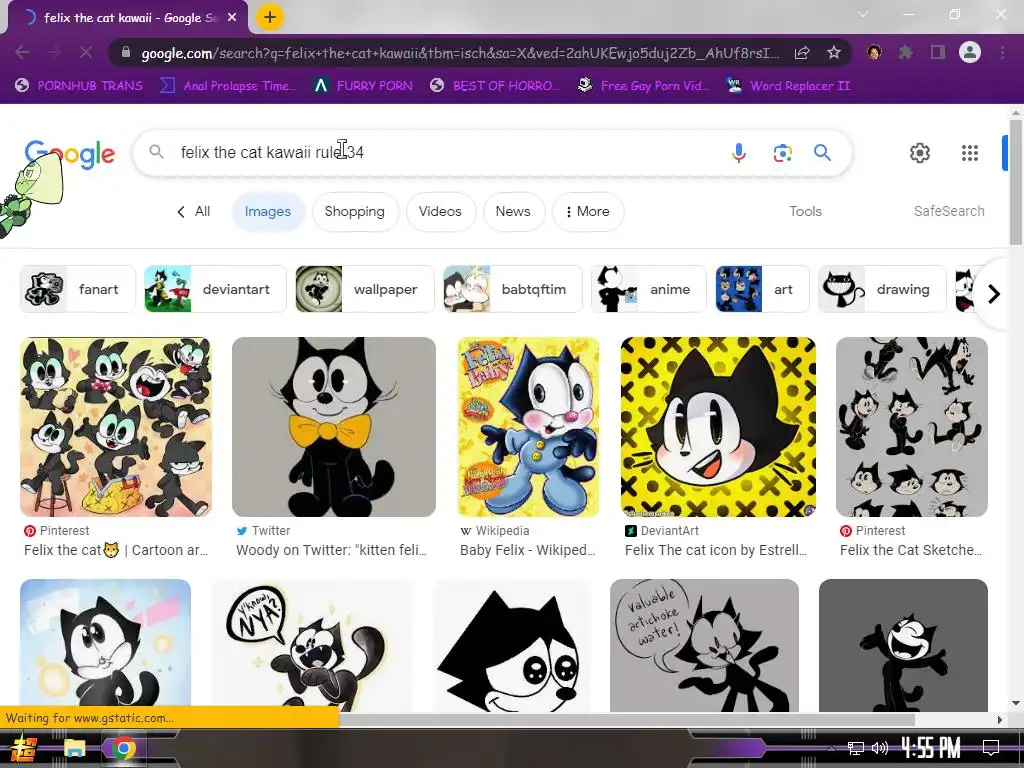The image size is (1024, 768).
Task: Switch to Videos results
Action: tap(440, 212)
